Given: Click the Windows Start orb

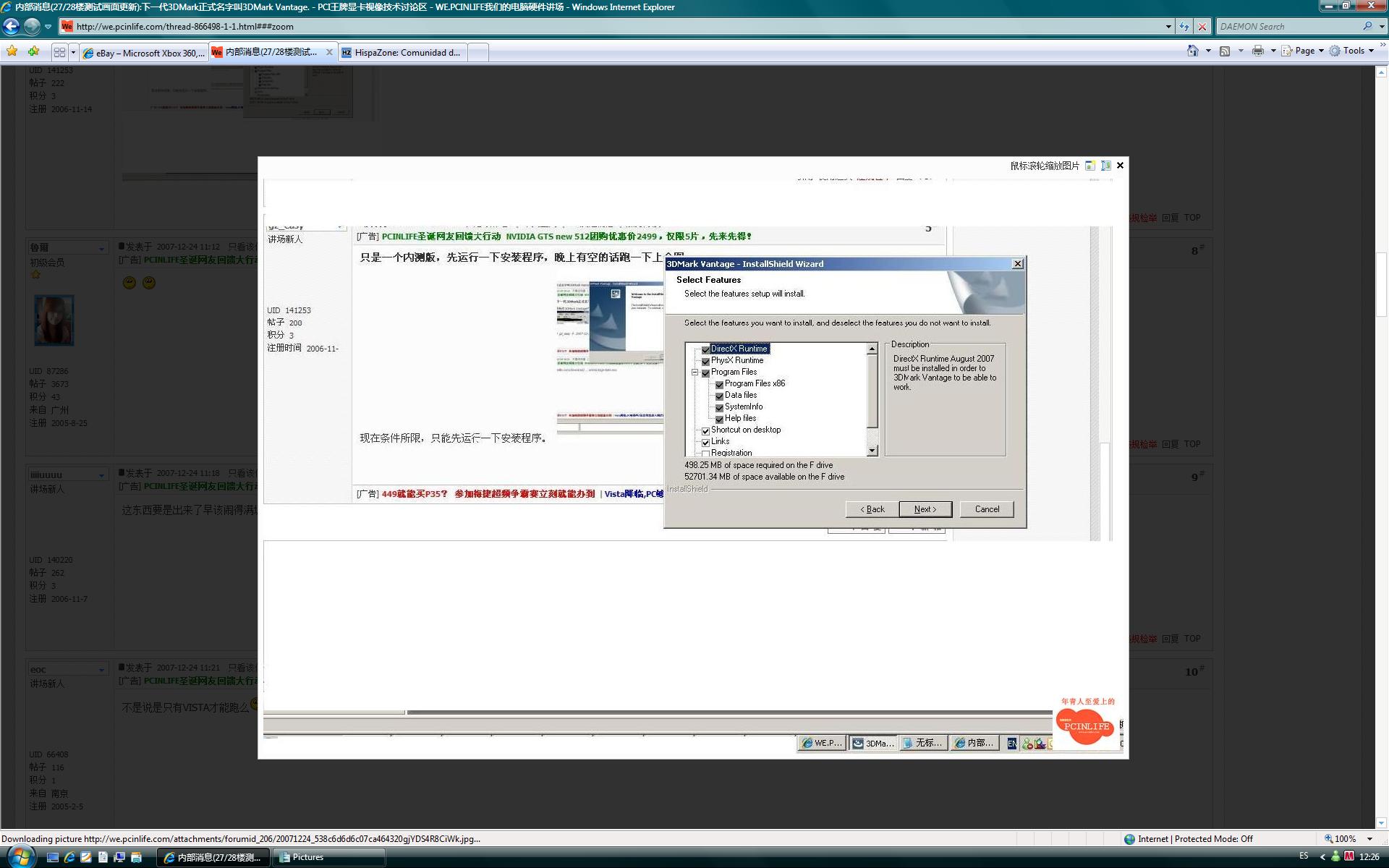Looking at the screenshot, I should (x=20, y=857).
